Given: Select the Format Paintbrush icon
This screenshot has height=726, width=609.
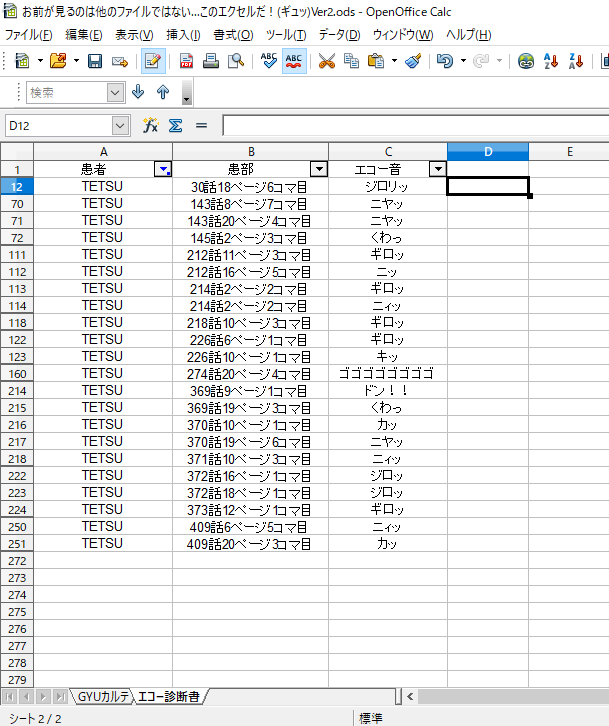Looking at the screenshot, I should point(413,61).
